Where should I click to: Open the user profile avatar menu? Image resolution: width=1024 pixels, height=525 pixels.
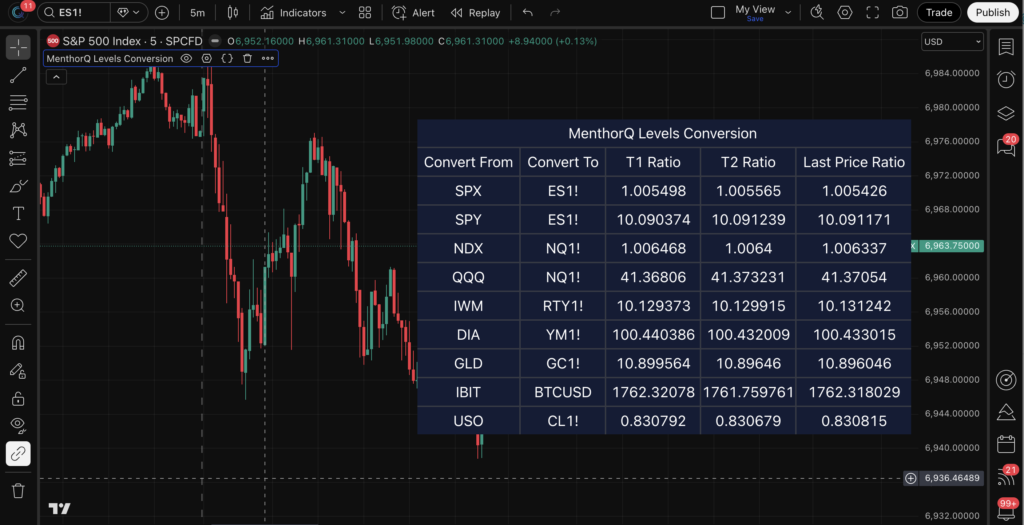(x=18, y=12)
